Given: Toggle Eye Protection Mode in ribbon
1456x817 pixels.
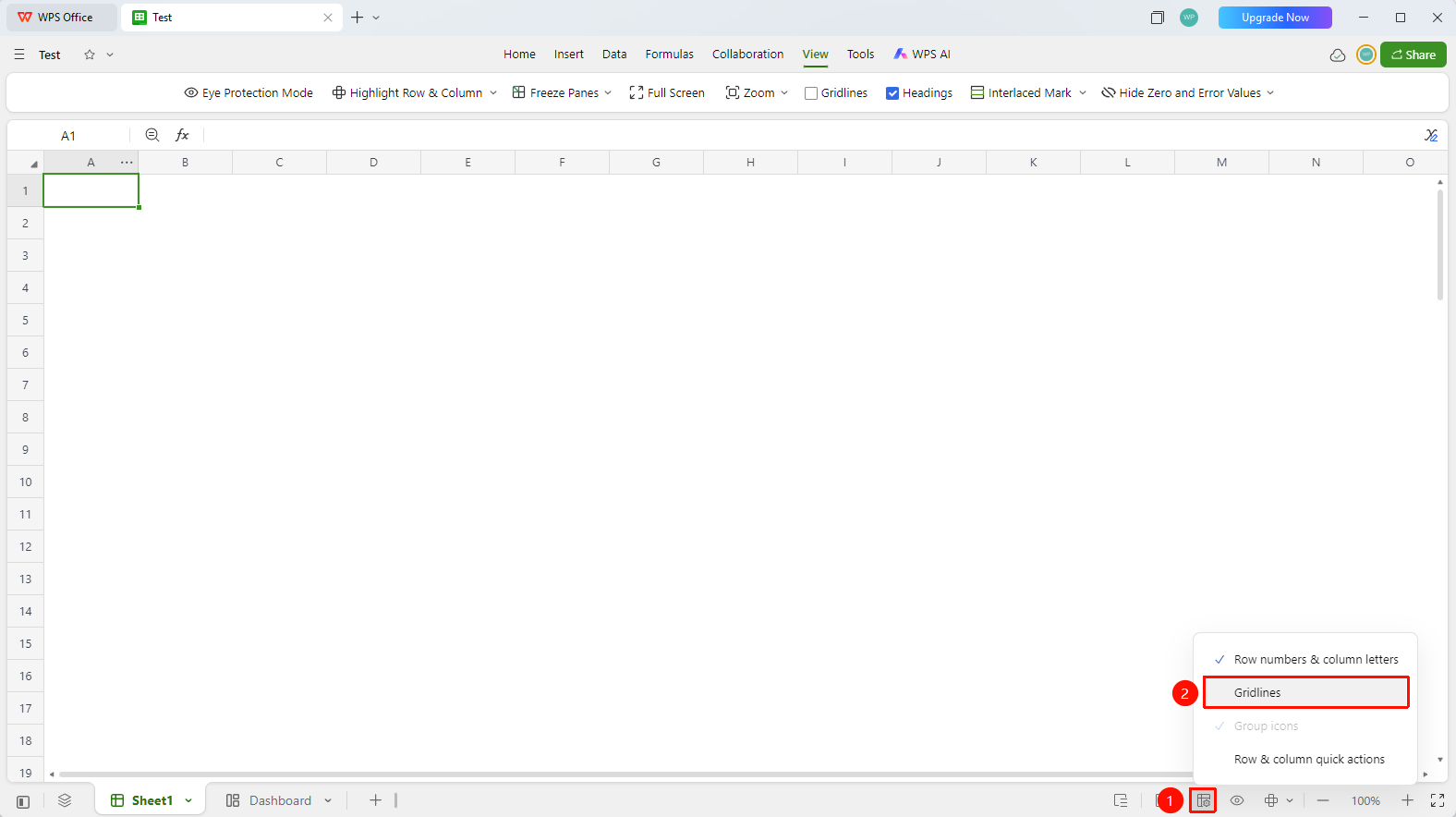Looking at the screenshot, I should [x=249, y=93].
